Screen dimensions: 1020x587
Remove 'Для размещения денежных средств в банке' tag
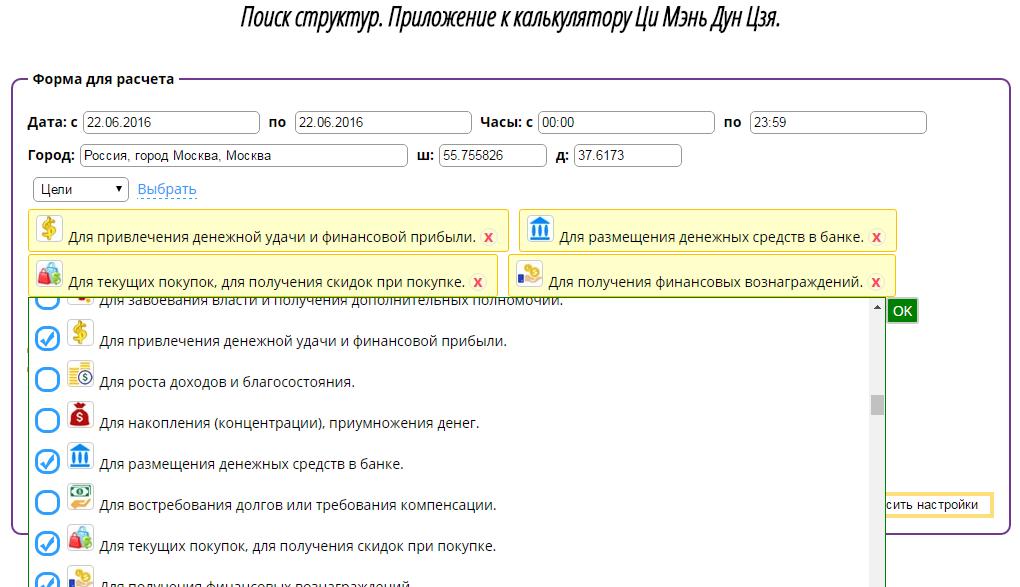point(876,238)
